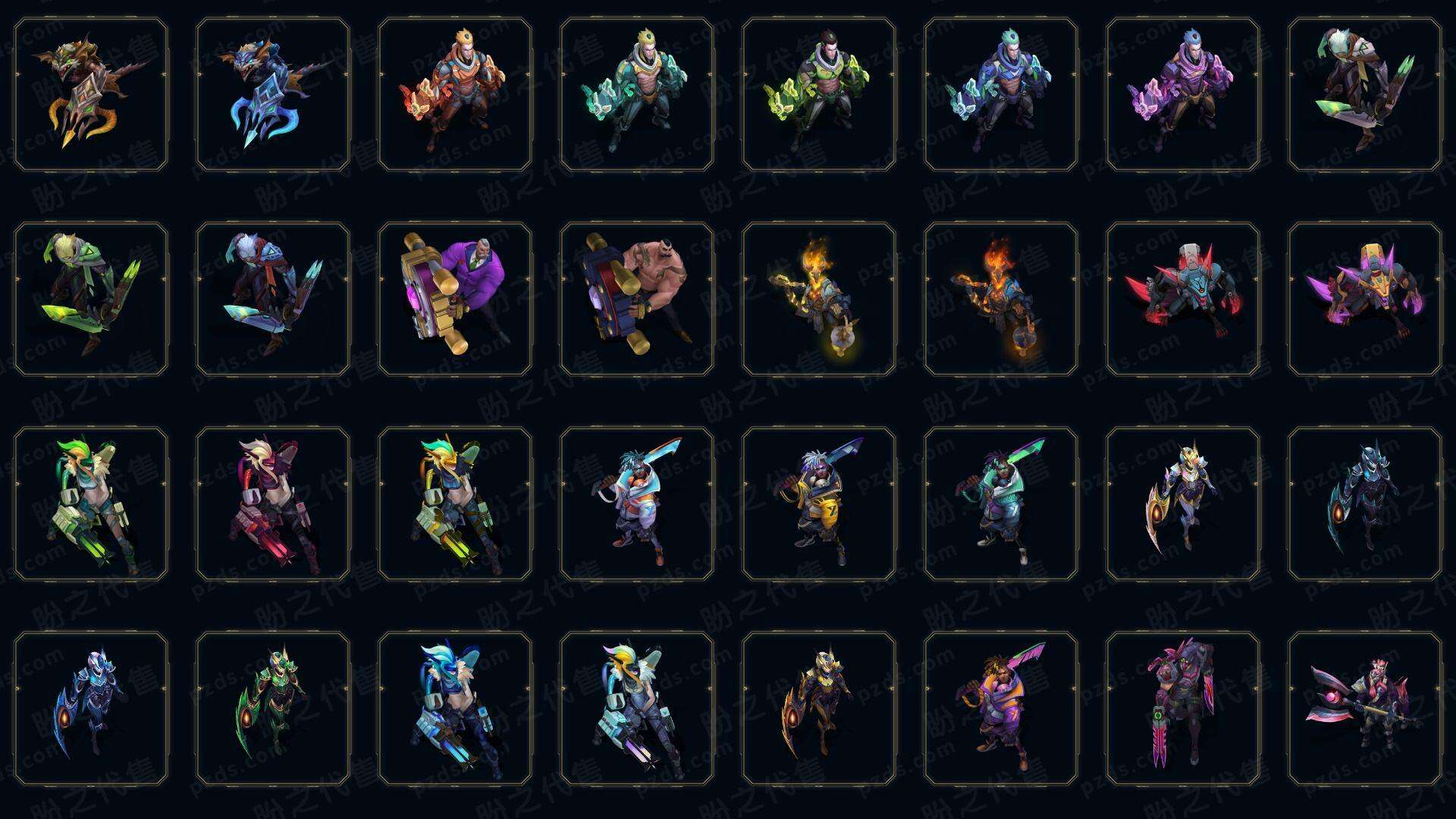Select the purple-yellow mechanical wolf chroma
This screenshot has width=1456, height=819.
pyautogui.click(x=1365, y=299)
